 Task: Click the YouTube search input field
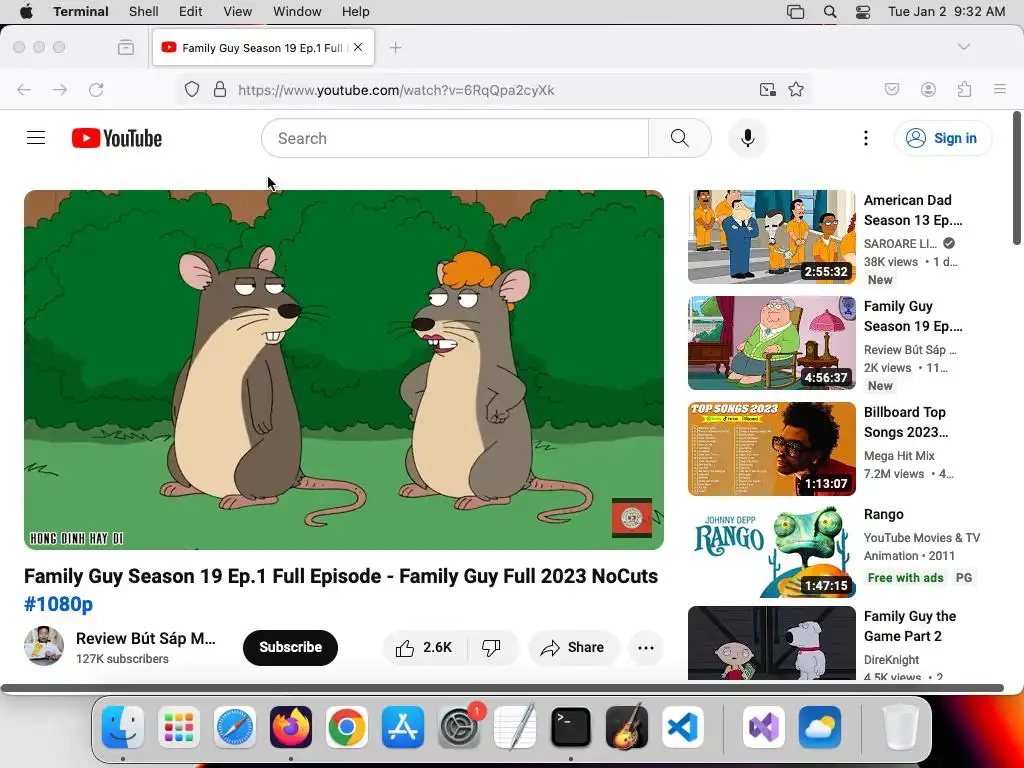tap(455, 138)
